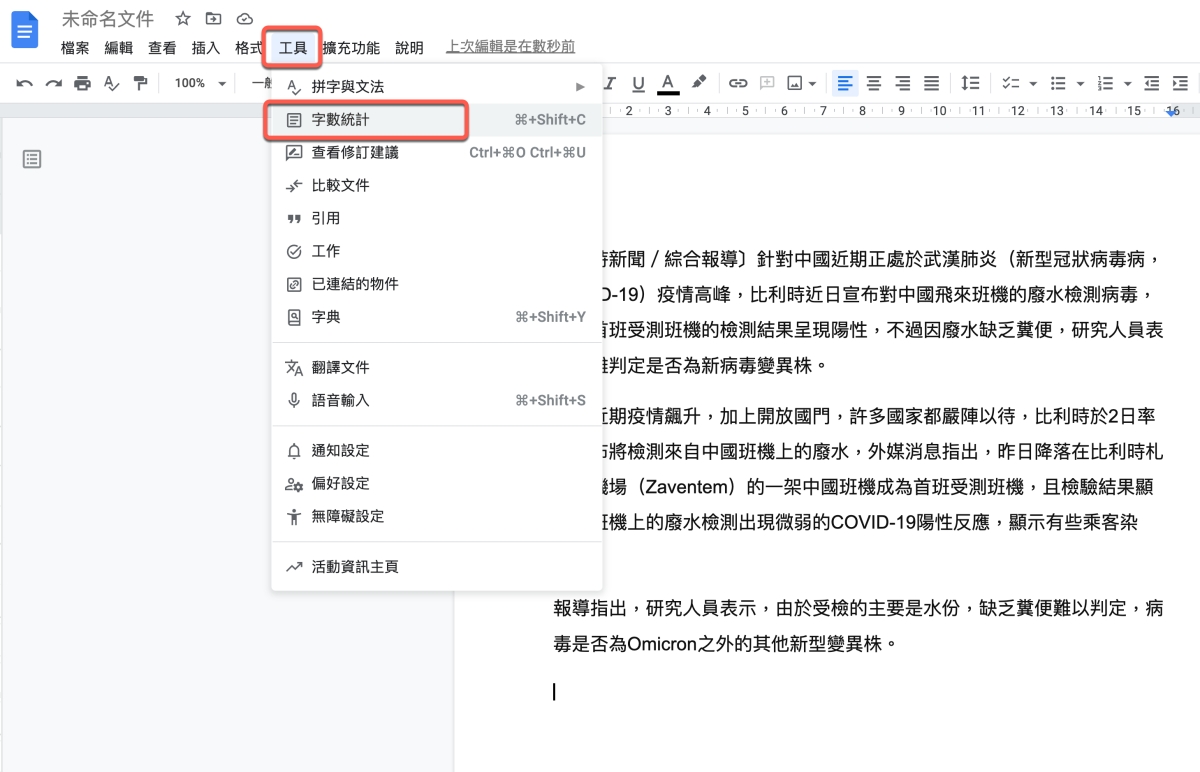Image resolution: width=1200 pixels, height=772 pixels.
Task: Open line spacing options
Action: pos(970,83)
